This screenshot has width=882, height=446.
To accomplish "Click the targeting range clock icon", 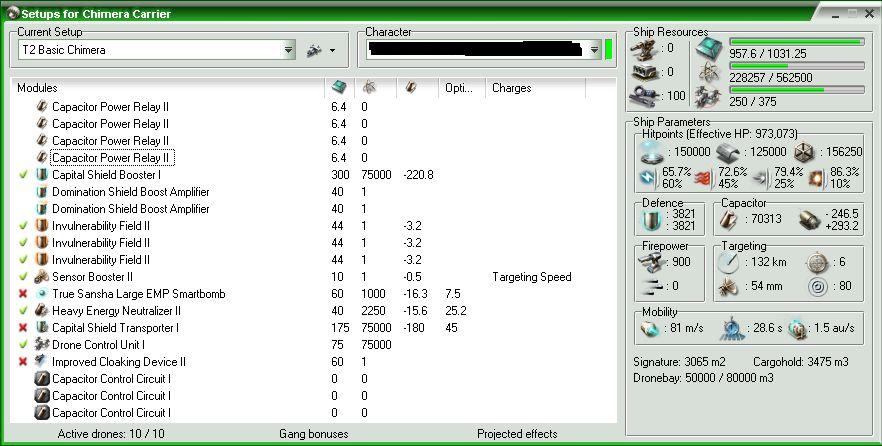I will (x=730, y=262).
